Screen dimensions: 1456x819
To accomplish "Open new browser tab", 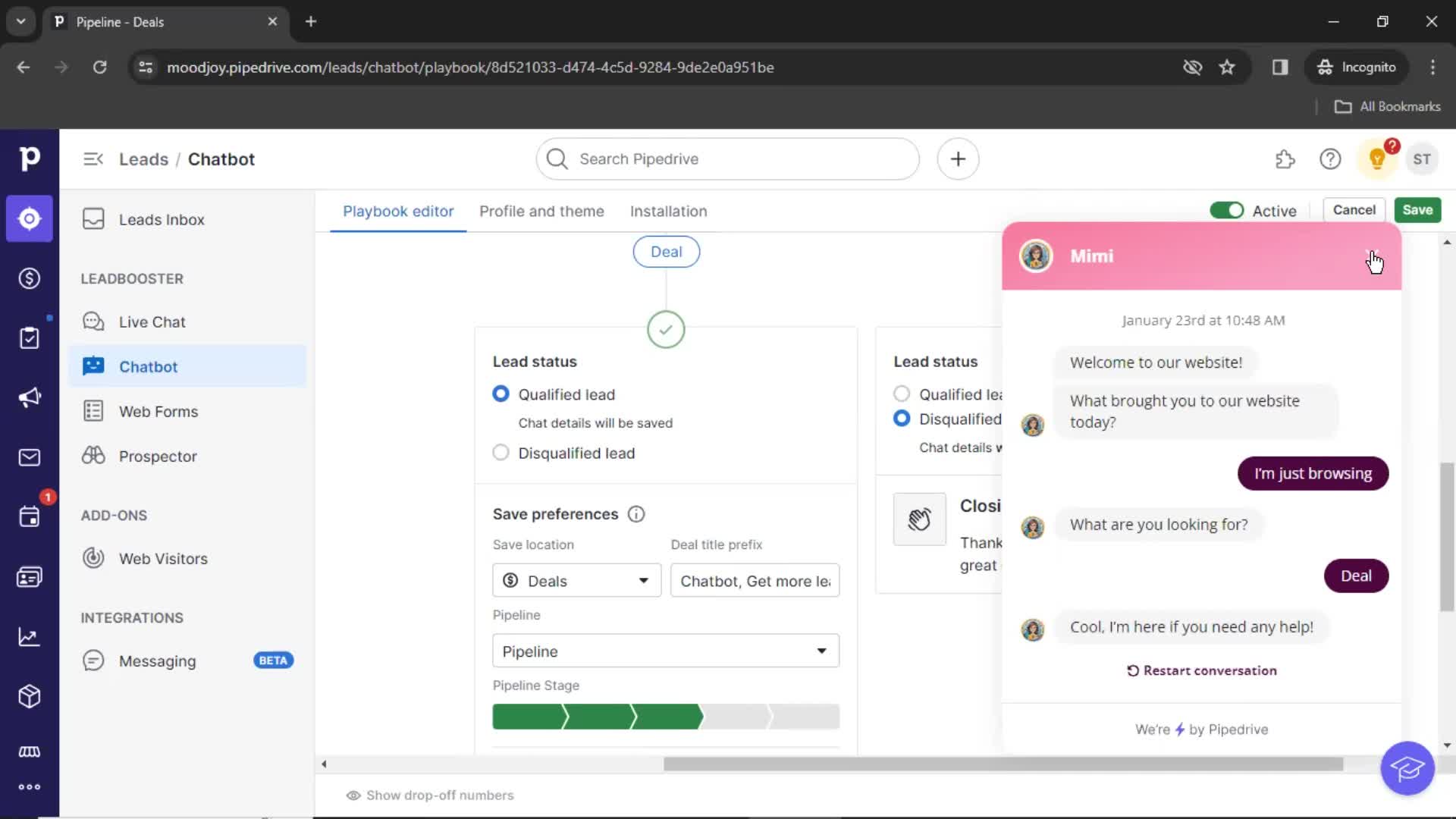I will pyautogui.click(x=311, y=21).
